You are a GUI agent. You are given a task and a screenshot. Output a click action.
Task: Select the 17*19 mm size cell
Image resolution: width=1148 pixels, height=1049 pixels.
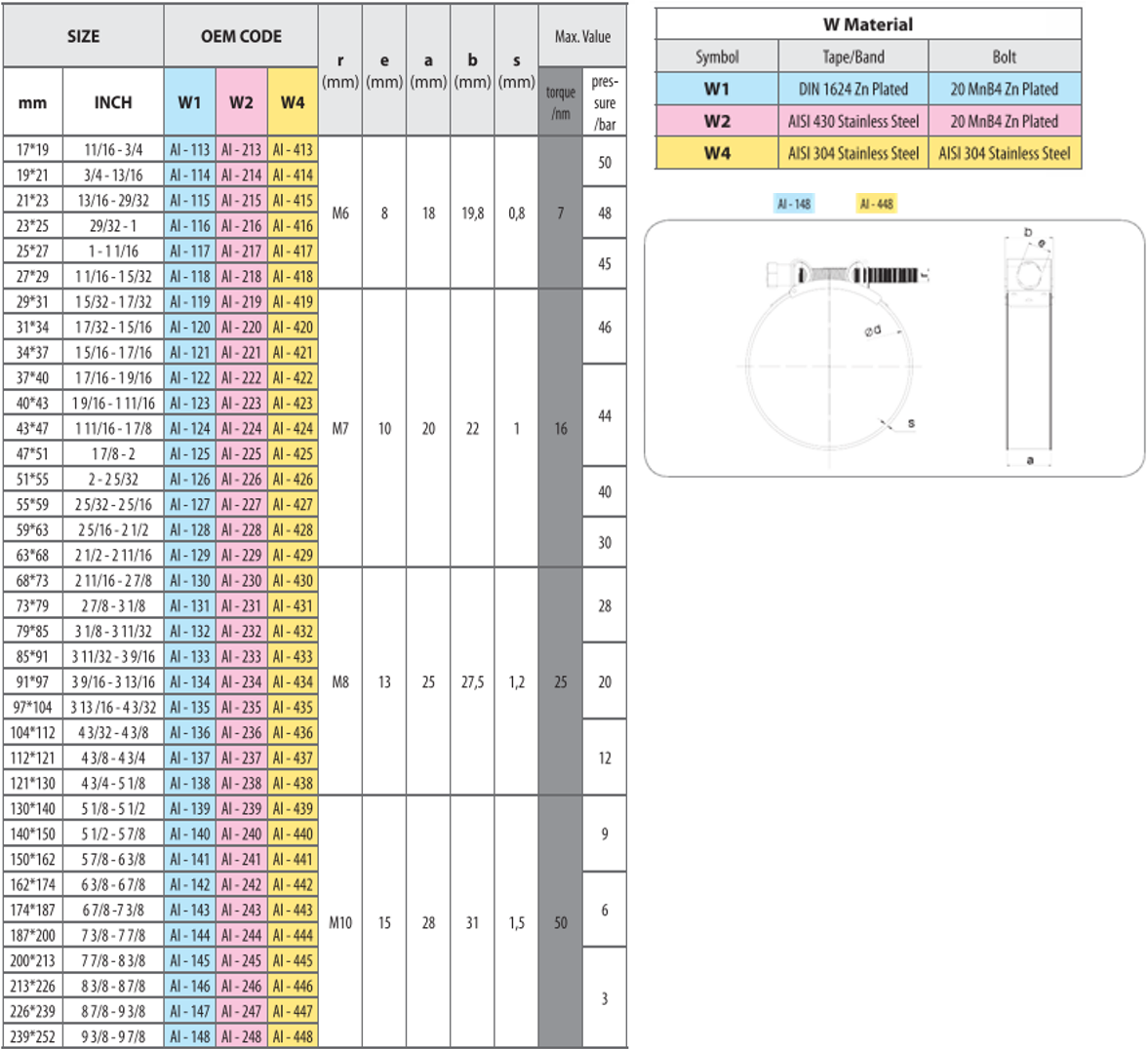click(x=32, y=149)
